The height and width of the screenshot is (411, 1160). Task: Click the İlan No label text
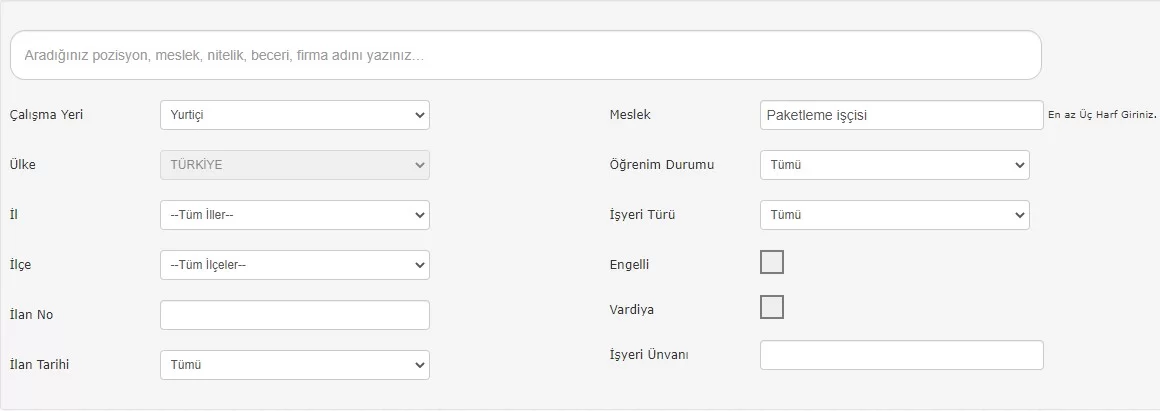point(31,315)
